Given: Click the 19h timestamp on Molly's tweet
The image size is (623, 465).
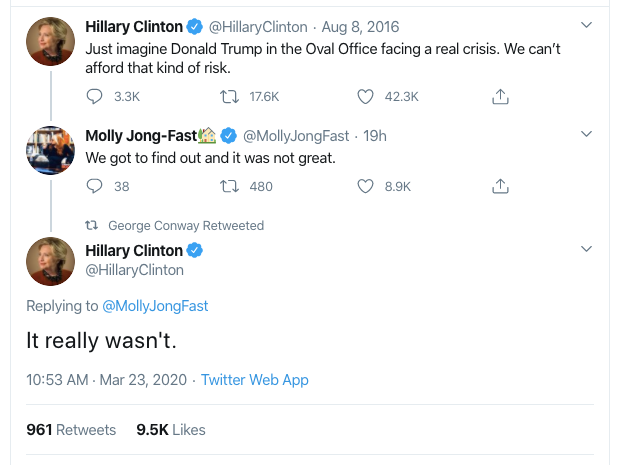Looking at the screenshot, I should (x=375, y=136).
